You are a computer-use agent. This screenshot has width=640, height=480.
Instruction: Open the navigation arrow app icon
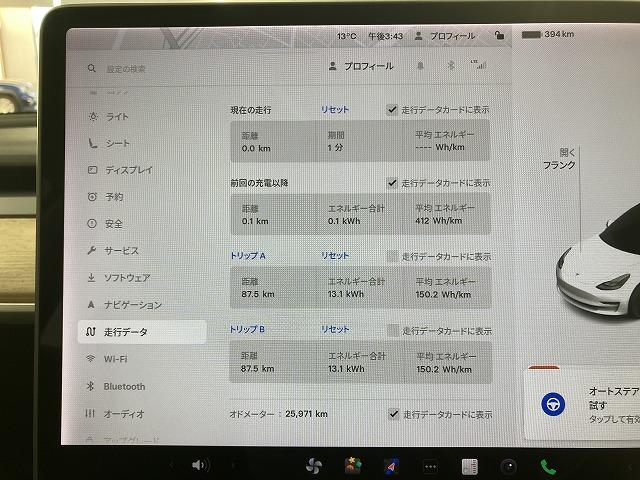[391, 465]
